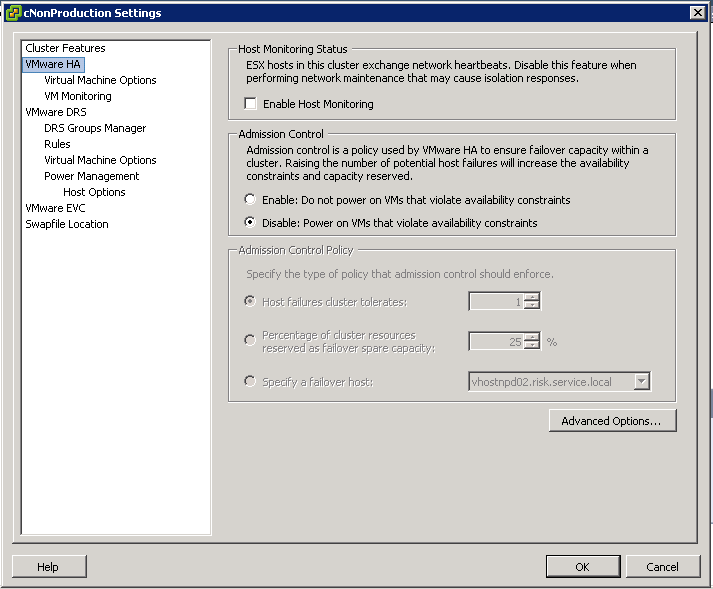Click the cluster icon in the title bar
Screen dimensions: 713x589
coord(13,13)
